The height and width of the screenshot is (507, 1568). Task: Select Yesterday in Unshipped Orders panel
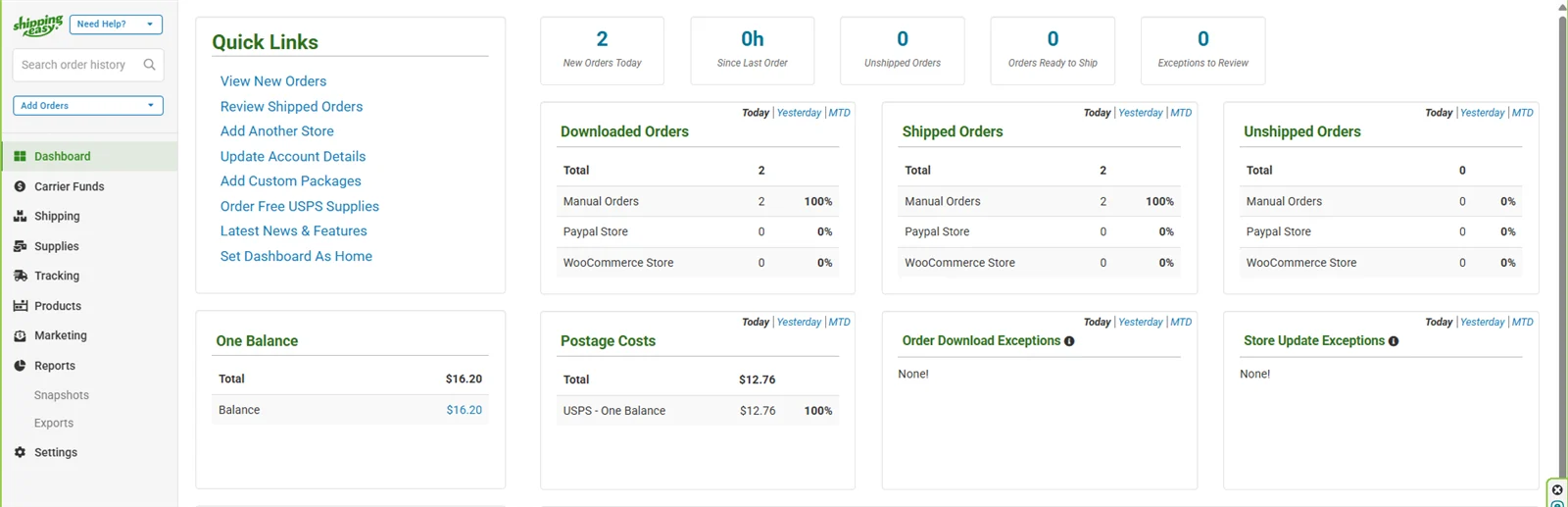tap(1482, 113)
